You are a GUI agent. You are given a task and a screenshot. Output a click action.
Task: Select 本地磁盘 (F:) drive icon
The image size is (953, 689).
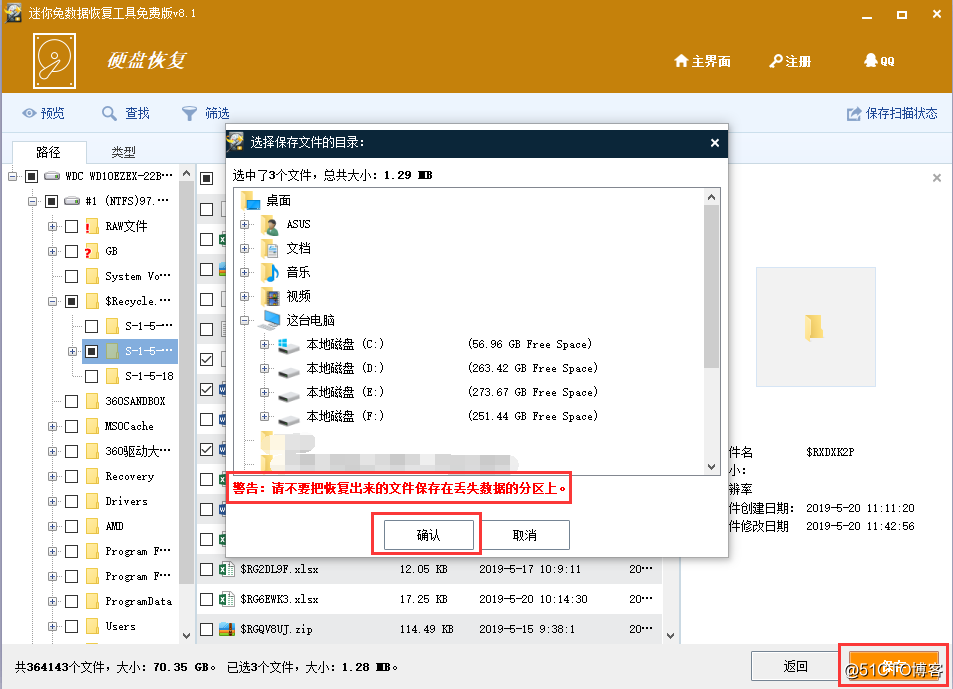click(288, 419)
